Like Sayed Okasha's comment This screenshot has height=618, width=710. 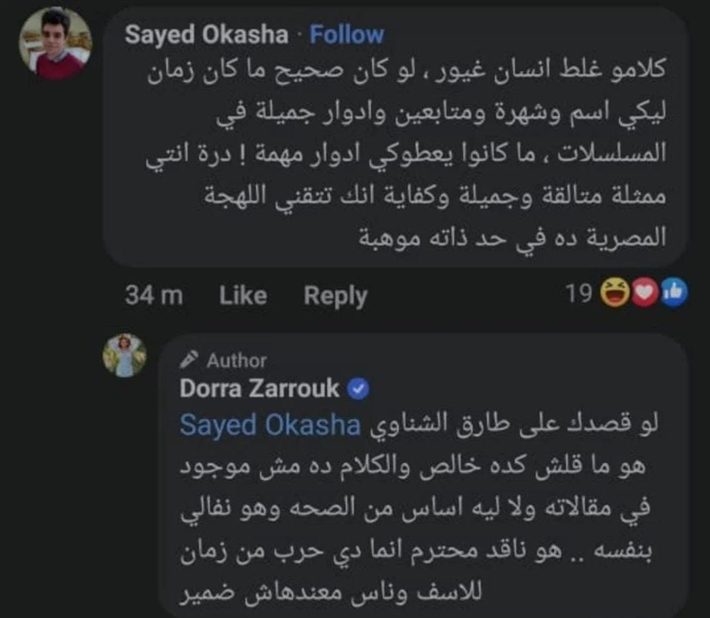click(243, 296)
